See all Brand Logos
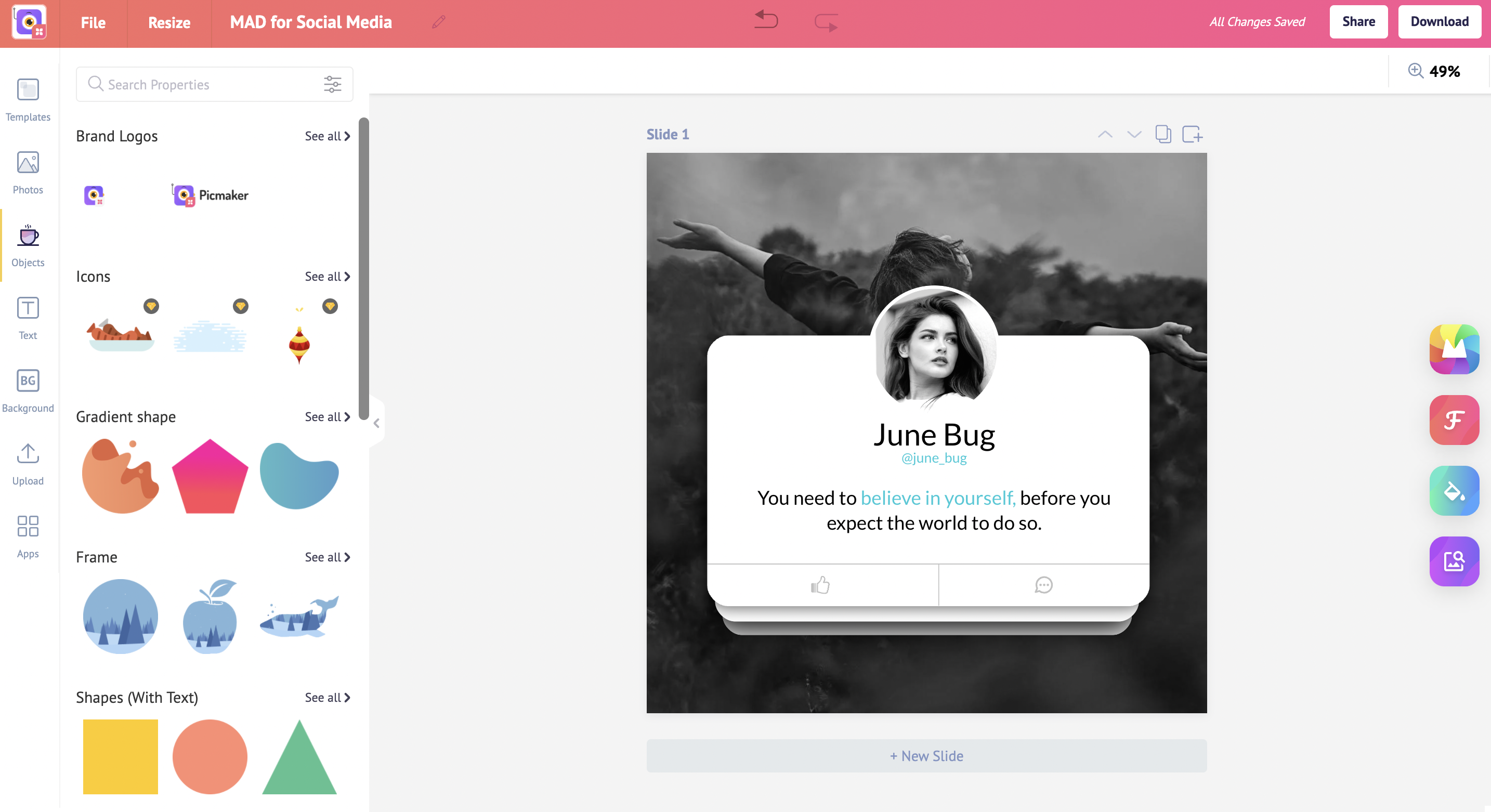 328,136
